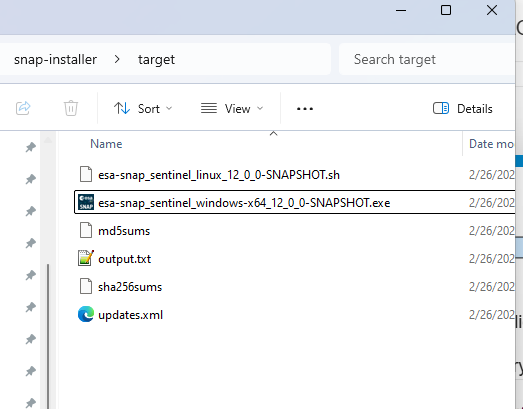Select the output.txt file name

coord(124,259)
